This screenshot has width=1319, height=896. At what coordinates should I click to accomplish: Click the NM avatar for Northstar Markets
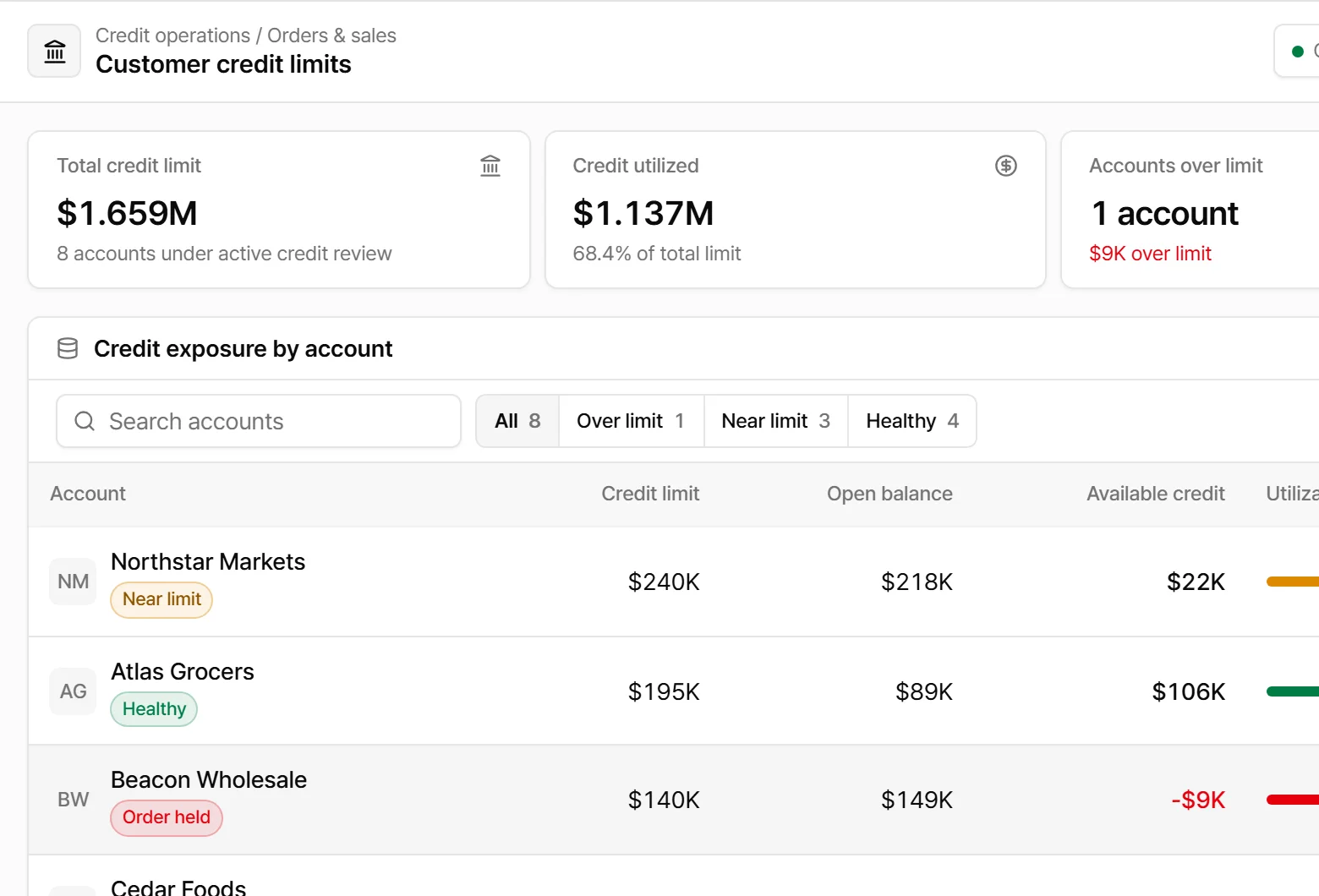[73, 582]
